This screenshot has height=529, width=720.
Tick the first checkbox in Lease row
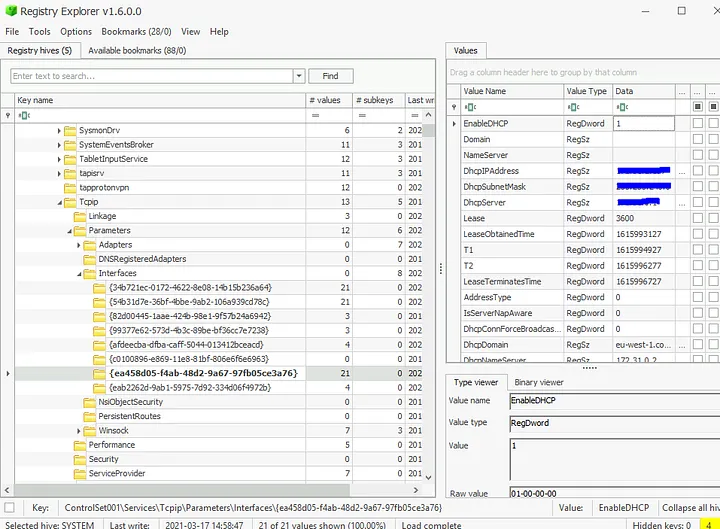coord(698,219)
